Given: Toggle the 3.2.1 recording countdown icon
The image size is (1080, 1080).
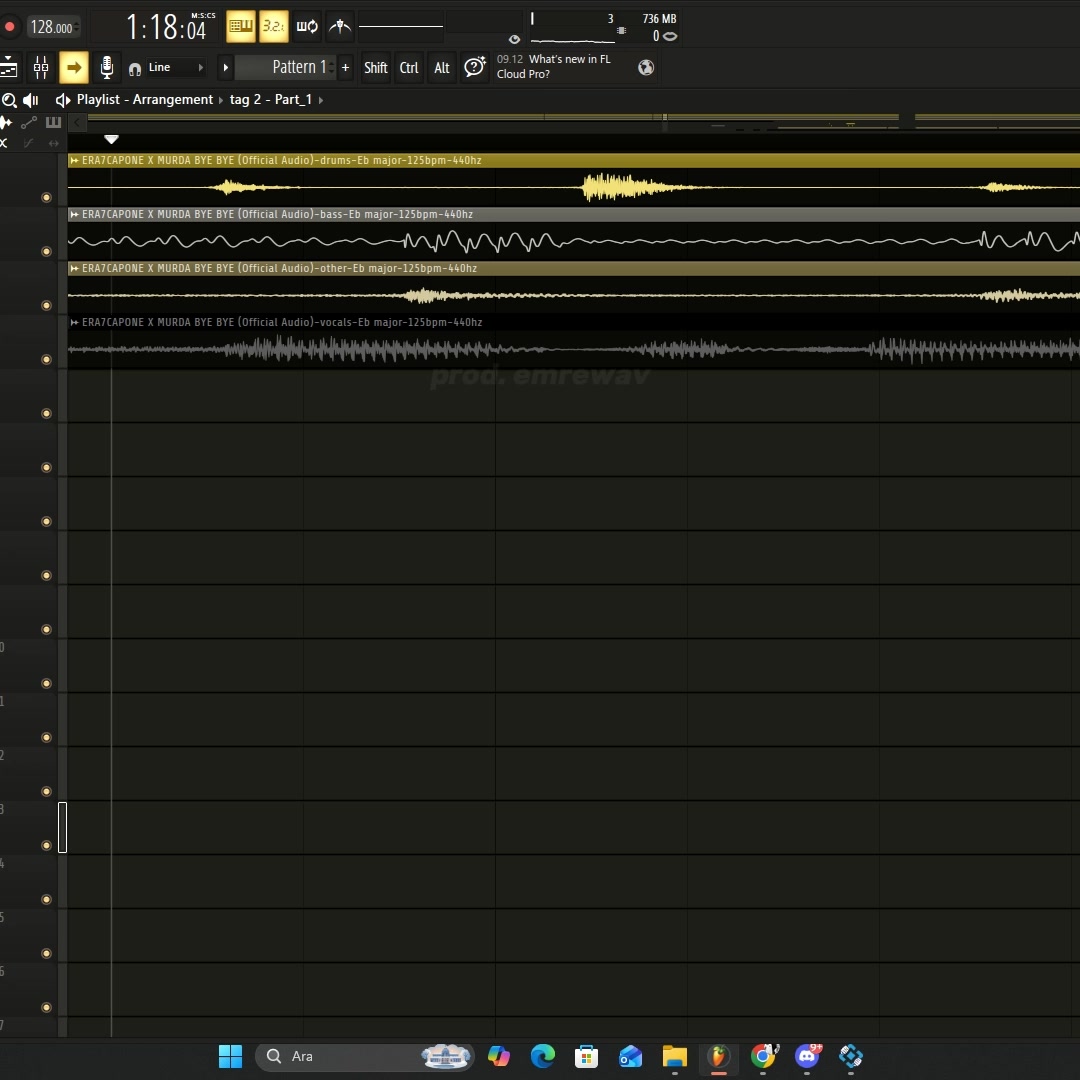Looking at the screenshot, I should point(273,26).
